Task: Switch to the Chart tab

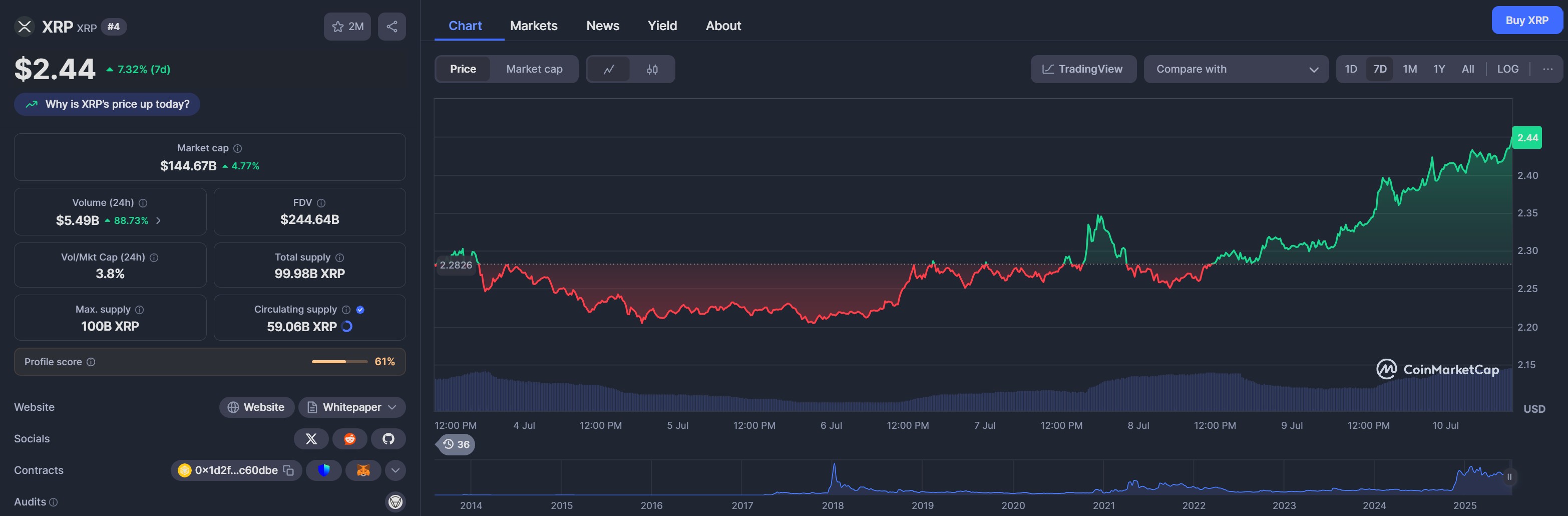Action: [x=465, y=26]
